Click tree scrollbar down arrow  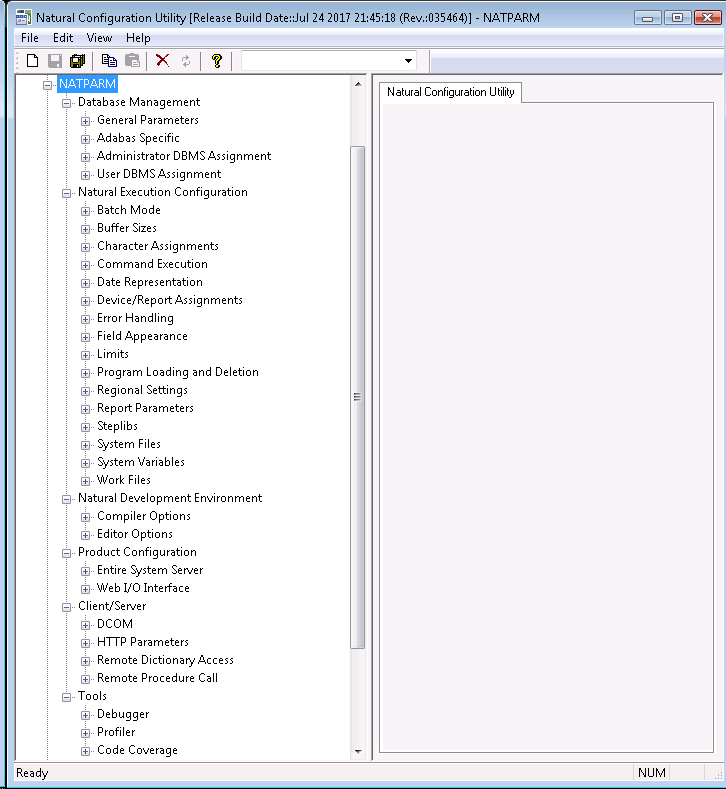[358, 752]
